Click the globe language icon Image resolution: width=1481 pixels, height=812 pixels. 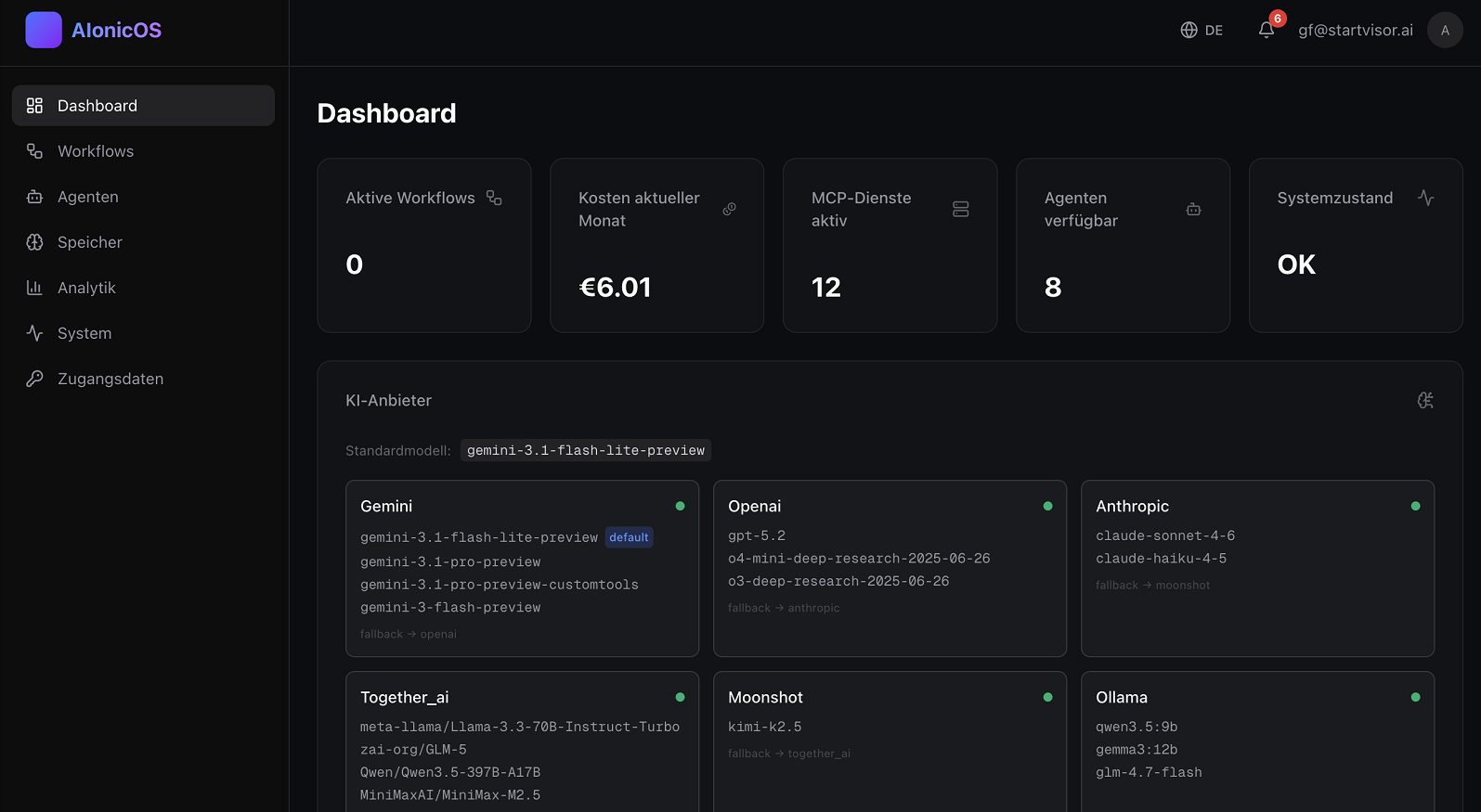[x=1189, y=30]
